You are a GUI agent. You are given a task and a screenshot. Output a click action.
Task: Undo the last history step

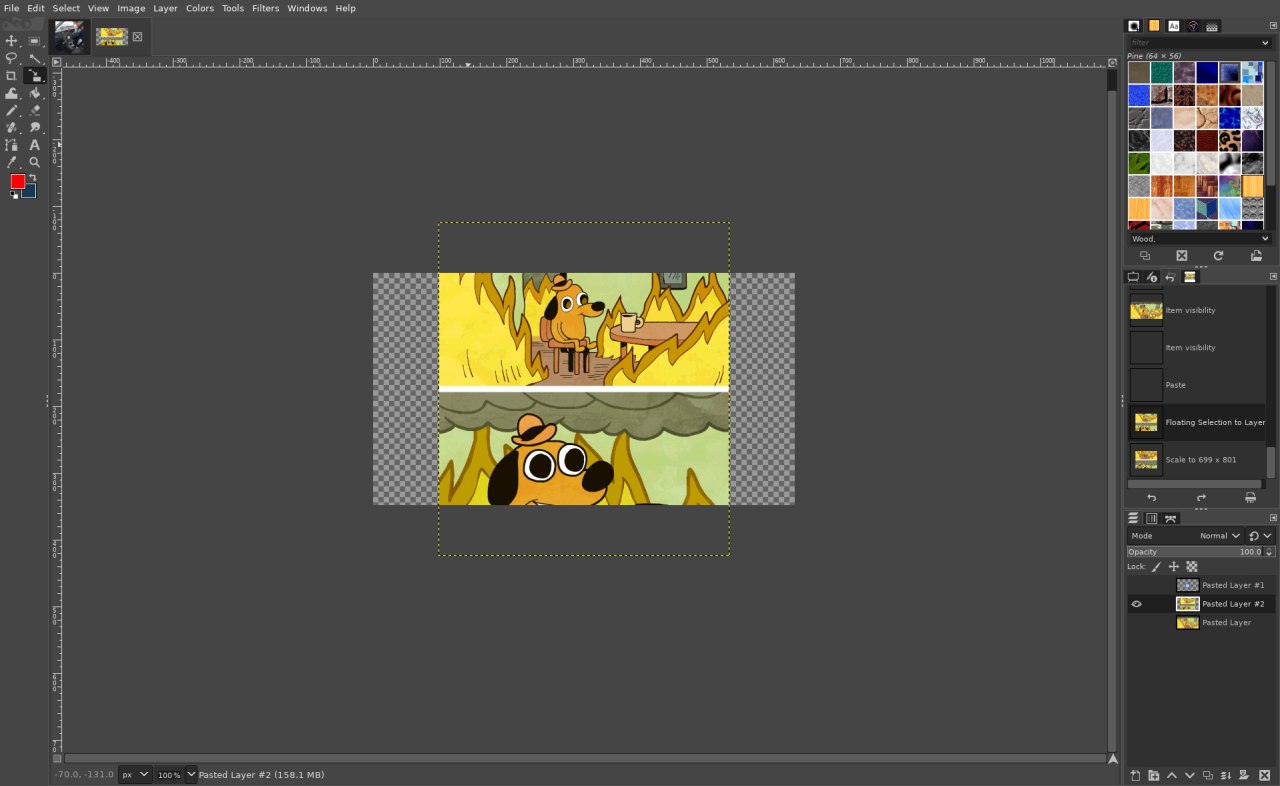click(1152, 497)
